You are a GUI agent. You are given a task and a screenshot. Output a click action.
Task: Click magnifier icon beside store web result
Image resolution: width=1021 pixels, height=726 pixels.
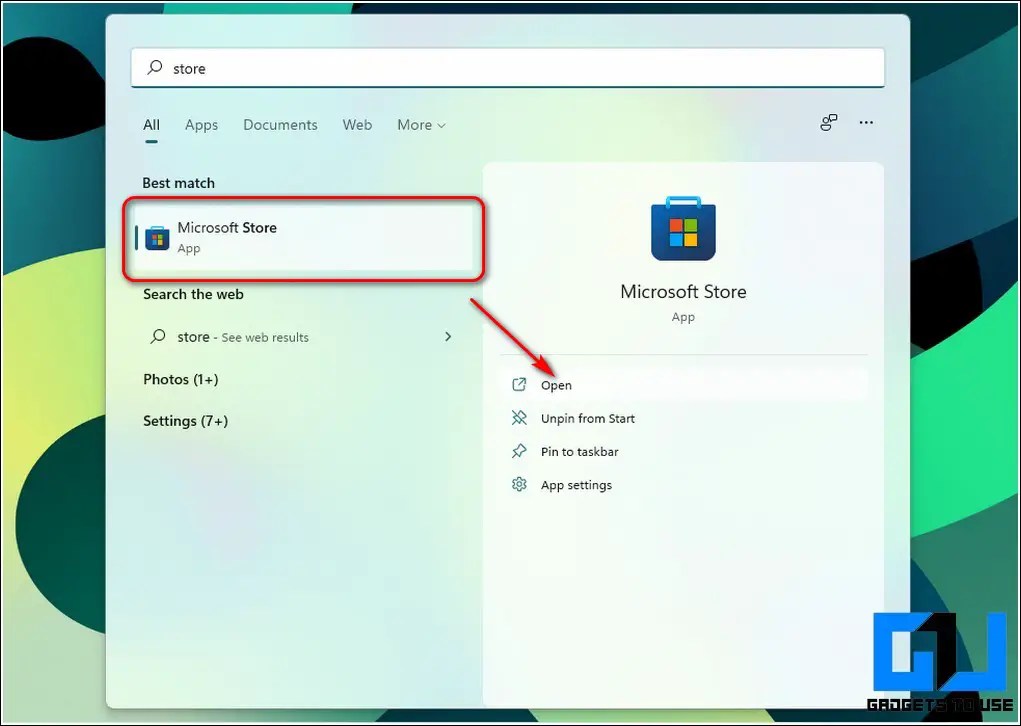[158, 336]
